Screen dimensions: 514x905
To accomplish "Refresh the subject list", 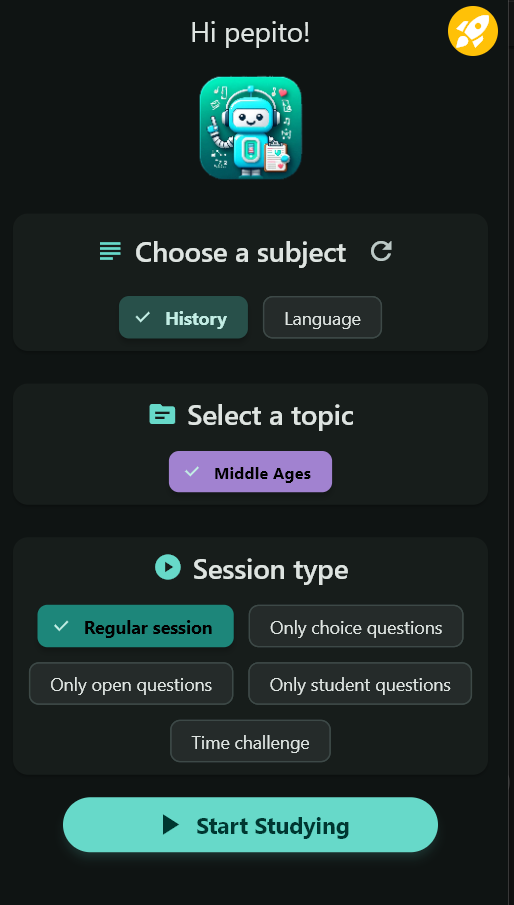I will 381,252.
